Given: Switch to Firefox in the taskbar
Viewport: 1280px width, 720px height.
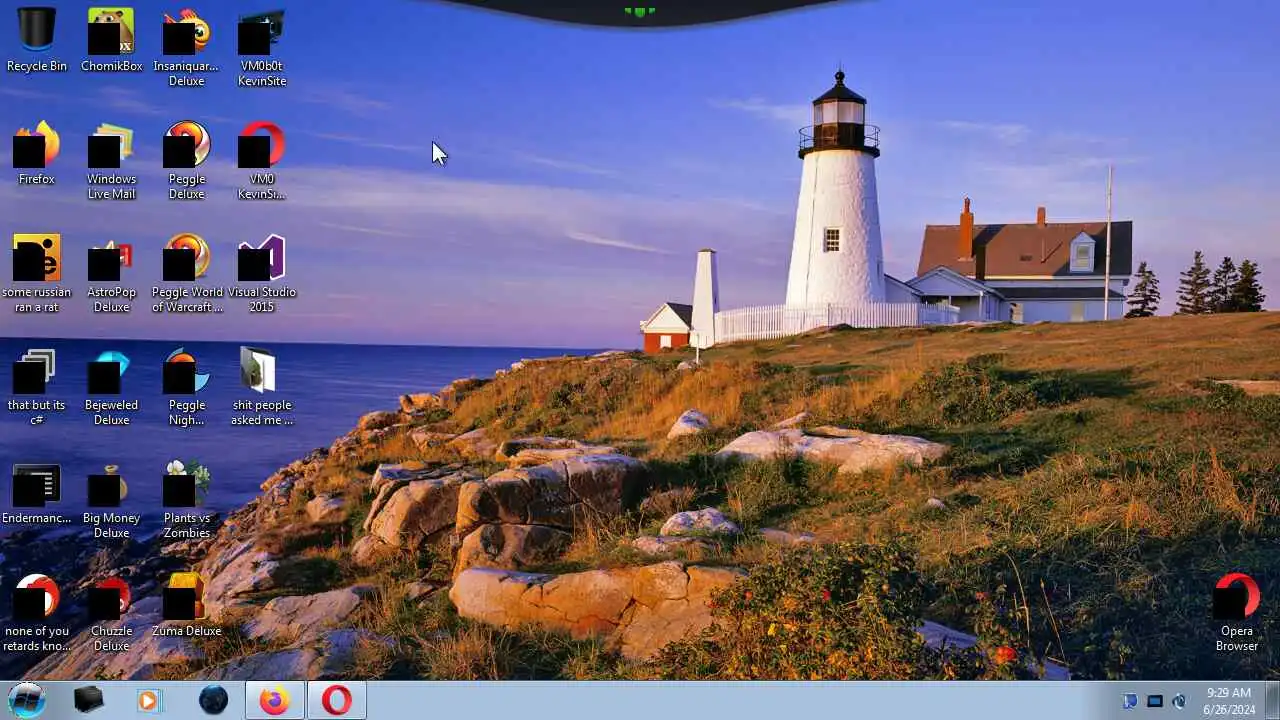Looking at the screenshot, I should 275,701.
